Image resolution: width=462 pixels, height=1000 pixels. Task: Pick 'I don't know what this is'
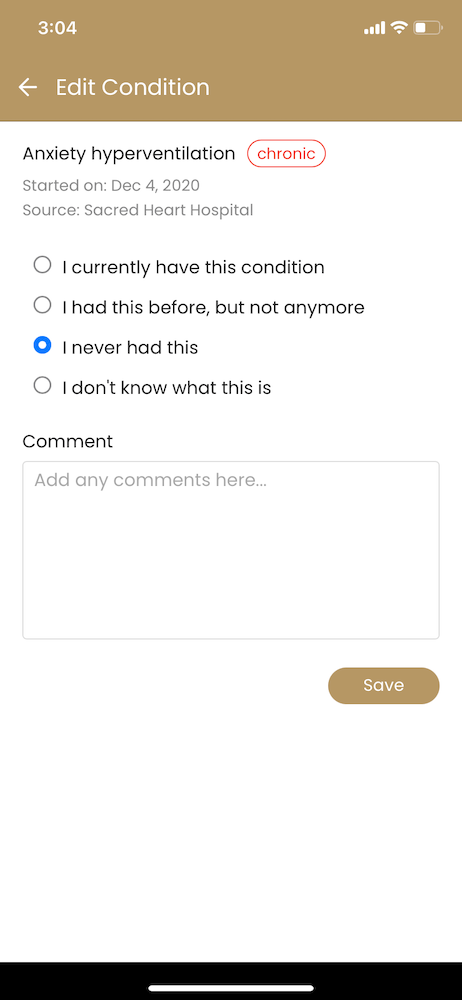pos(42,385)
